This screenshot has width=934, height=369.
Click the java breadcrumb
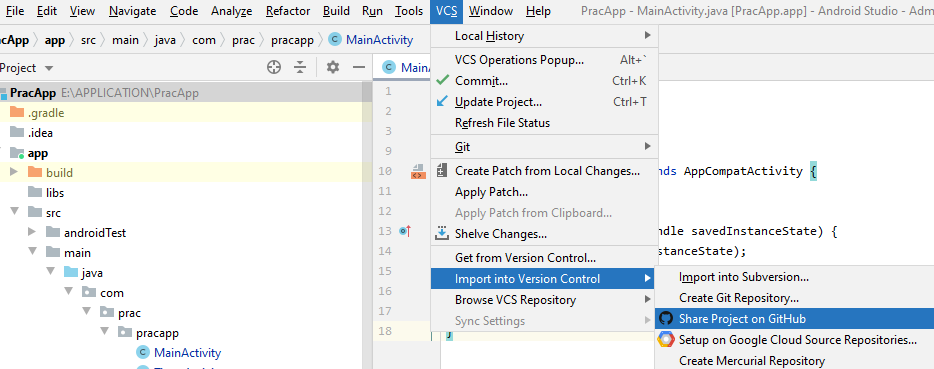click(165, 40)
